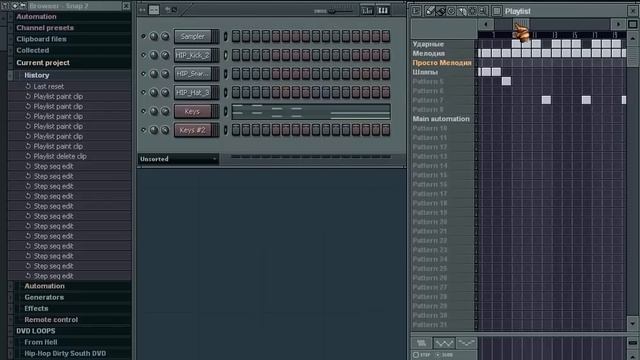Viewport: 640px width, 360px height.
Task: Expand the Clipboard files folder
Action: point(41,39)
